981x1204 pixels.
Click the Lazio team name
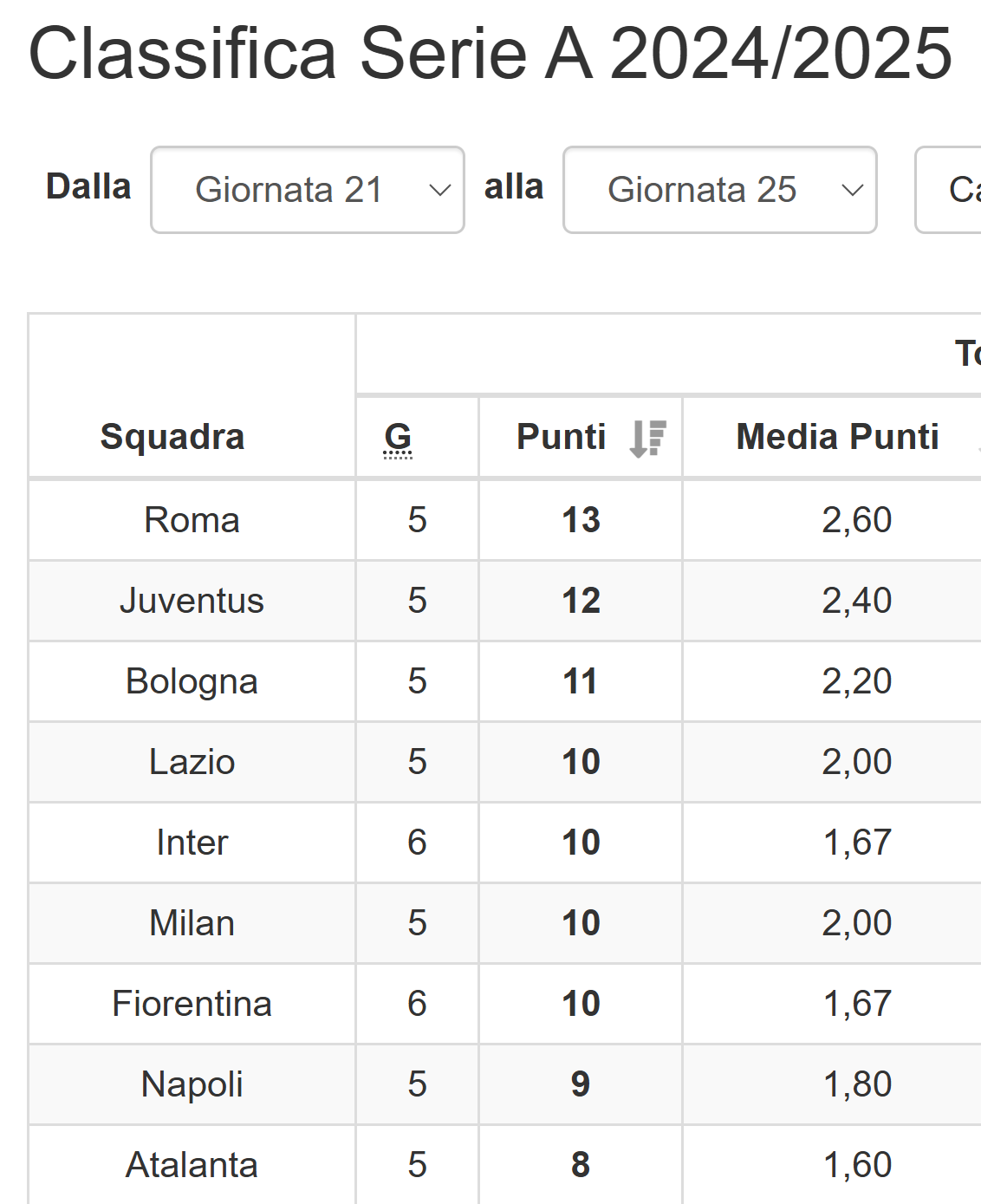pyautogui.click(x=192, y=762)
